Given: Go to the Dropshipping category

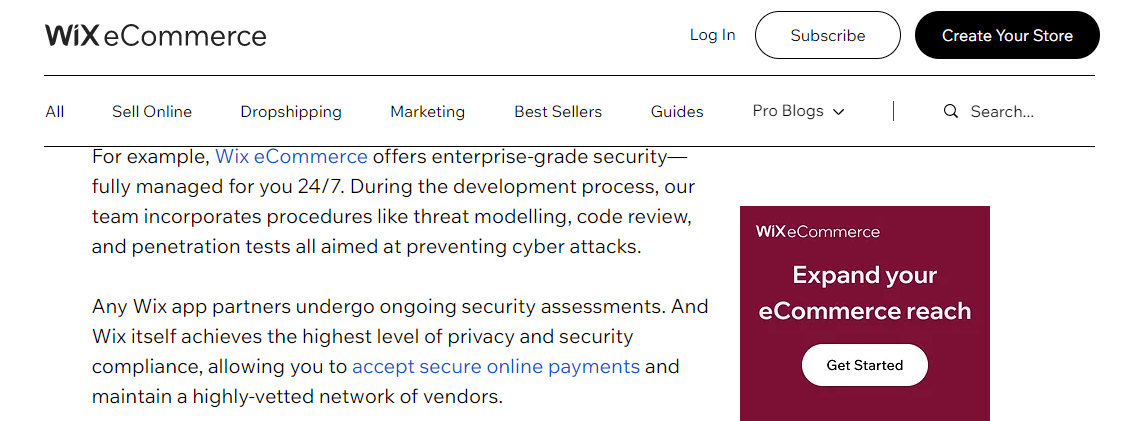Looking at the screenshot, I should [x=291, y=112].
